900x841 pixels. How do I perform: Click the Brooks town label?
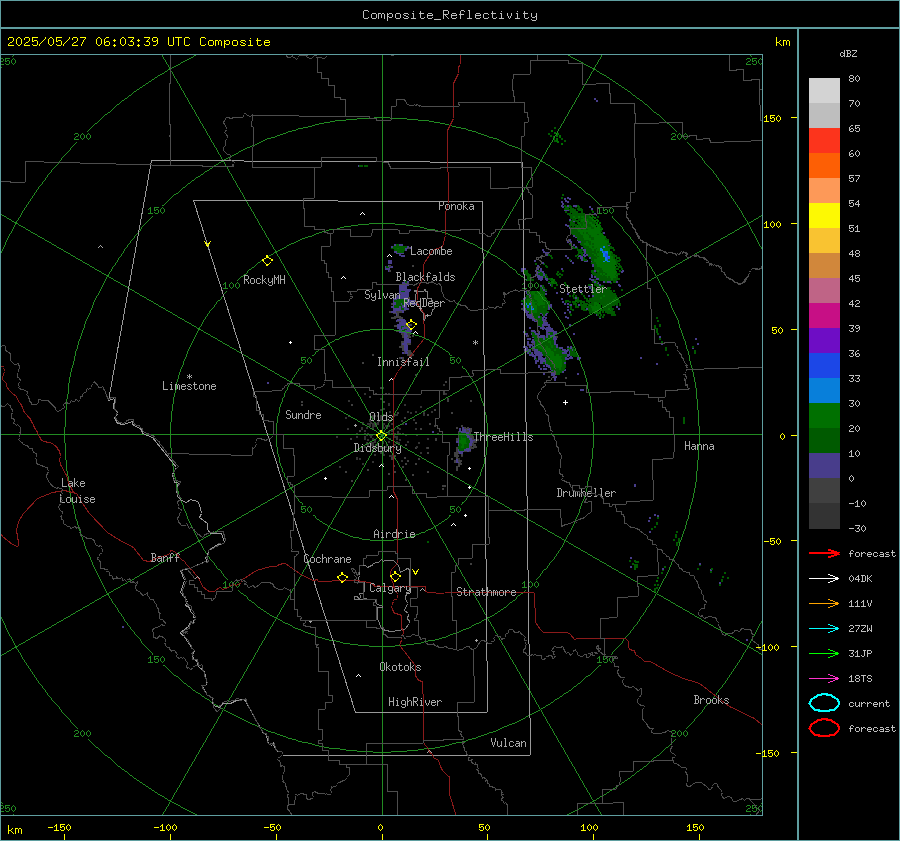coord(711,700)
